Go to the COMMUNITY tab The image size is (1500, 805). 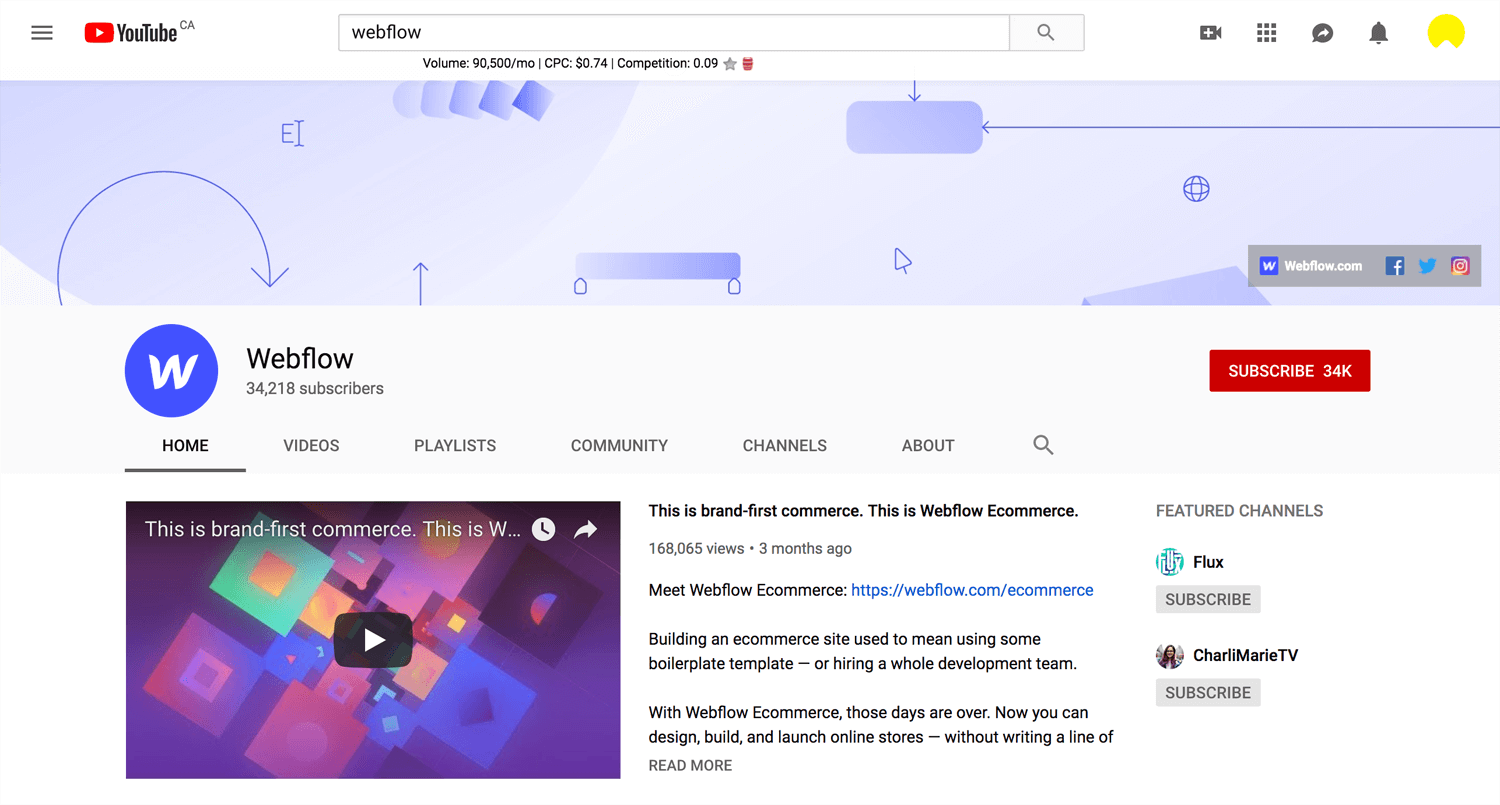point(619,446)
